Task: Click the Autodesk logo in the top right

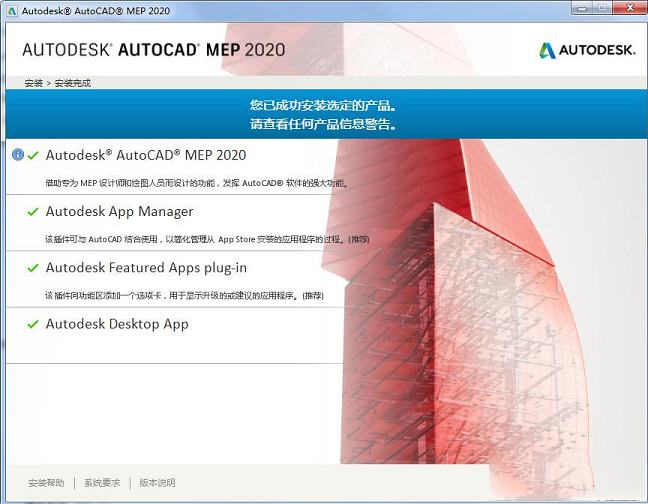Action: (x=587, y=51)
